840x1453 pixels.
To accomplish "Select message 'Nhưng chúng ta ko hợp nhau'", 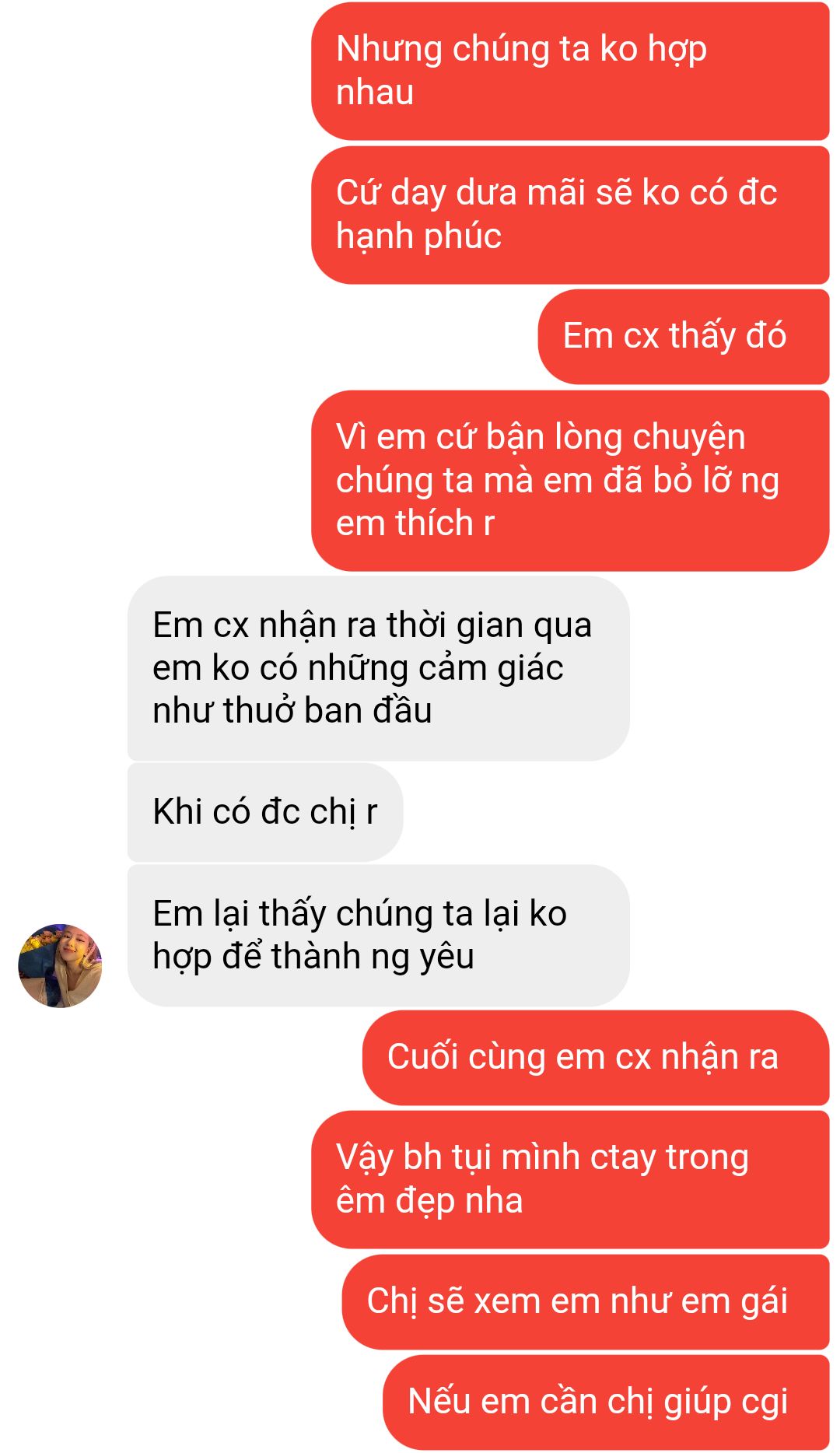I will tap(570, 71).
